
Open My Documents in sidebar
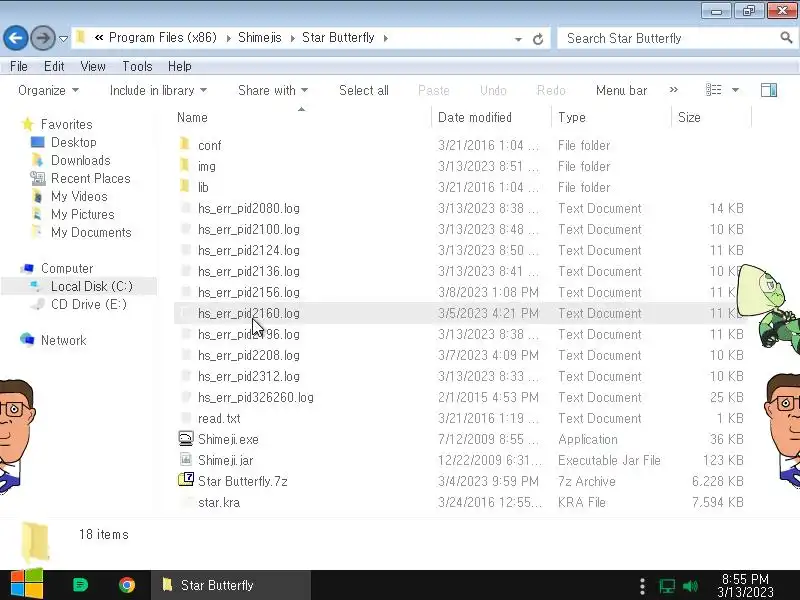pyautogui.click(x=91, y=232)
